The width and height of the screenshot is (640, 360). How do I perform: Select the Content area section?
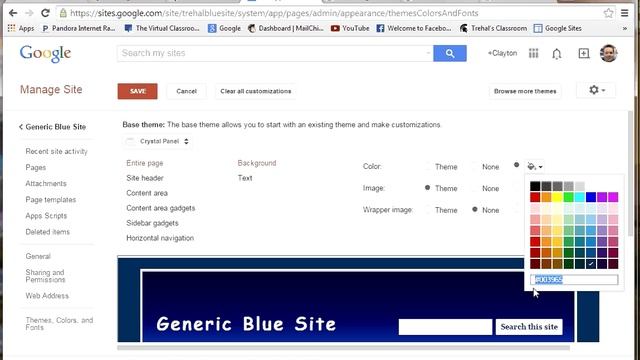(x=147, y=193)
